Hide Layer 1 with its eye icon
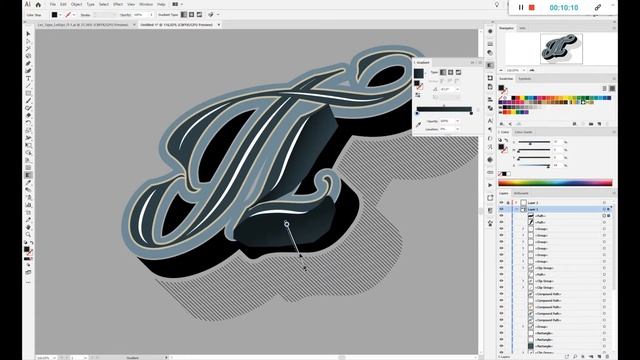Image resolution: width=640 pixels, height=360 pixels. pyautogui.click(x=502, y=209)
